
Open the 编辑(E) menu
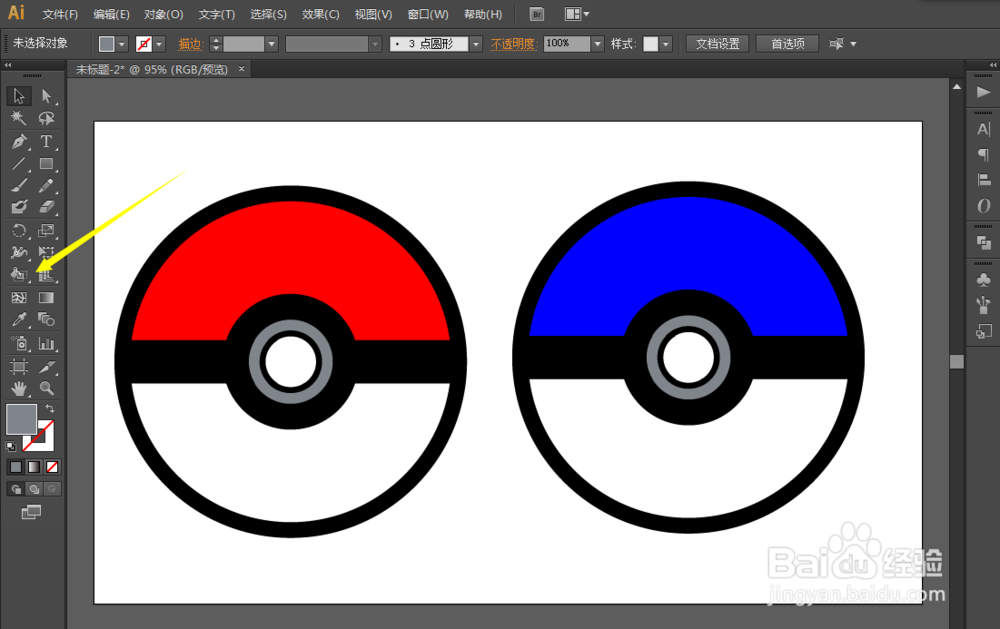point(111,14)
